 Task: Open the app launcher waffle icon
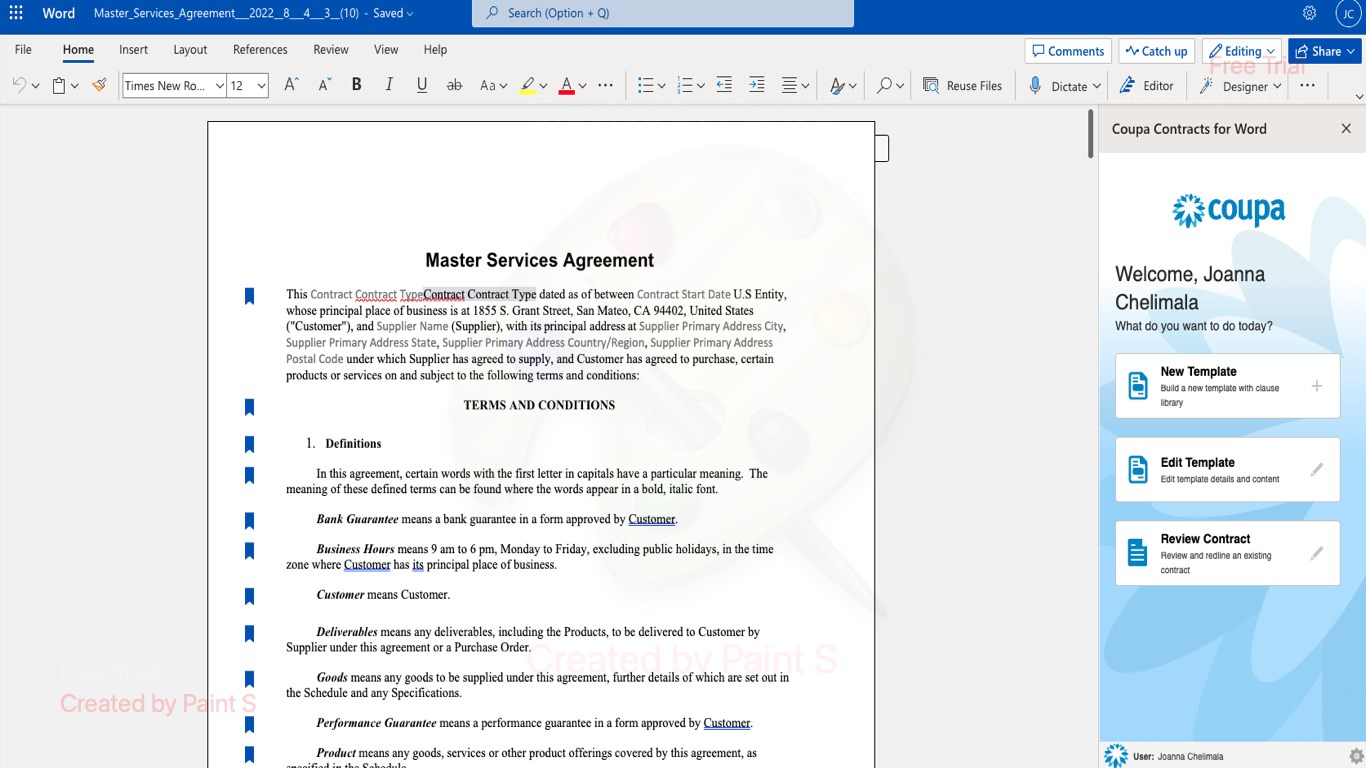click(x=16, y=13)
